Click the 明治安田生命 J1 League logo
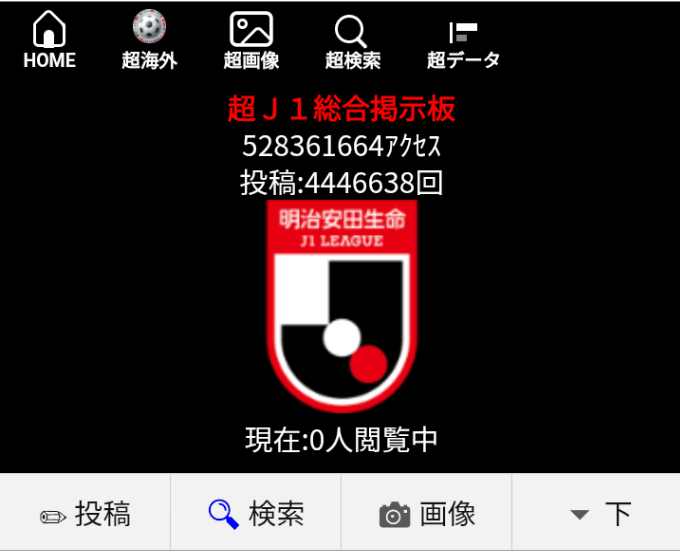The height and width of the screenshot is (551, 680). pos(341,305)
